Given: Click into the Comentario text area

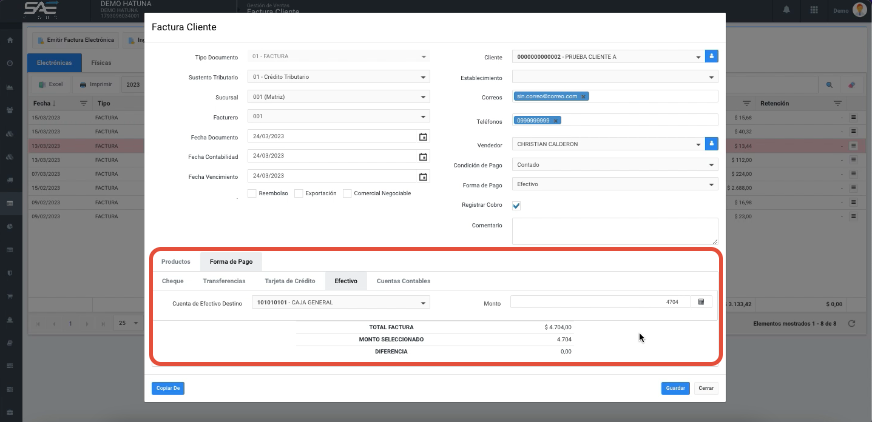Looking at the screenshot, I should pyautogui.click(x=615, y=231).
